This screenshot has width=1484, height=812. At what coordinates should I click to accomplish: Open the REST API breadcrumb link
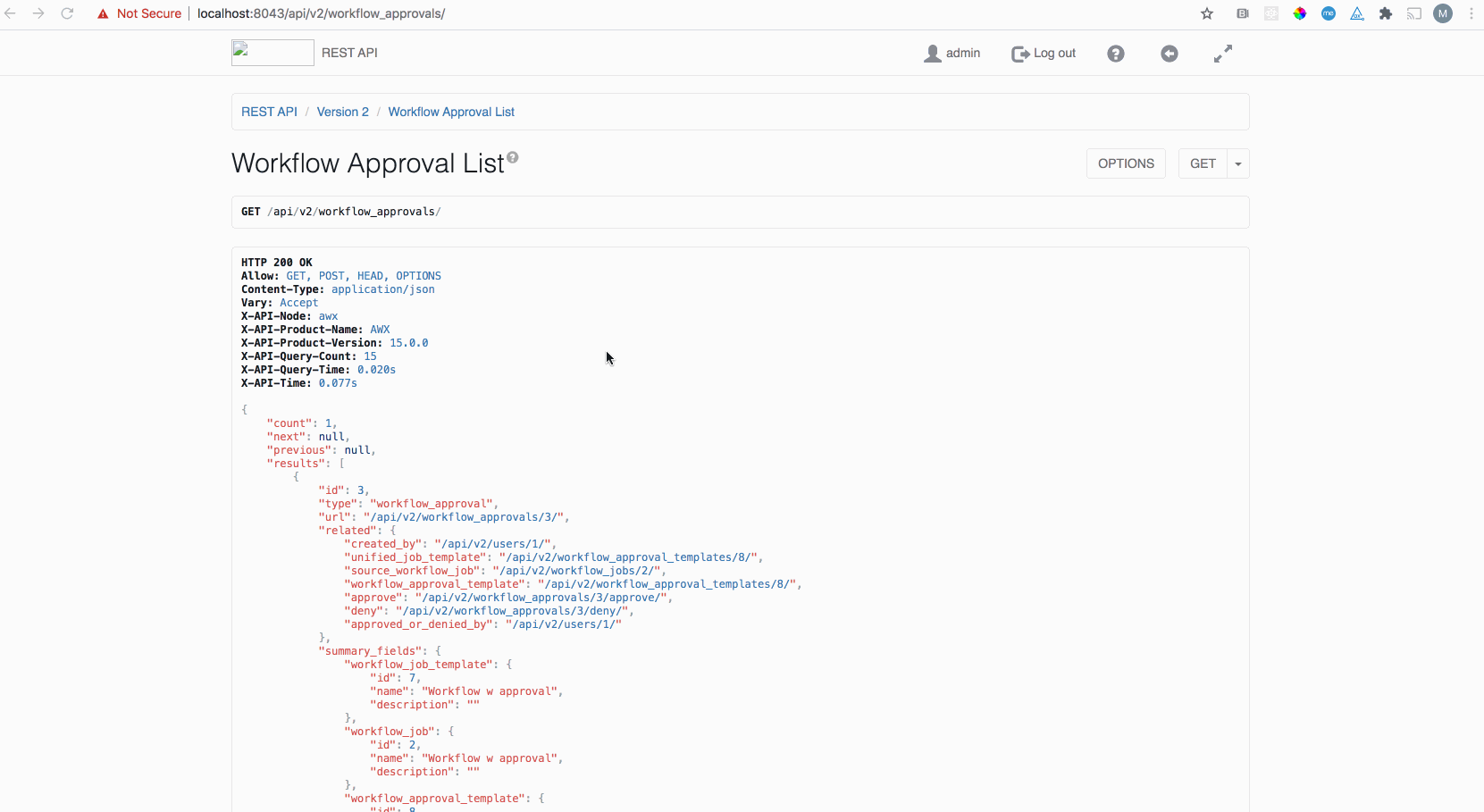[x=269, y=112]
